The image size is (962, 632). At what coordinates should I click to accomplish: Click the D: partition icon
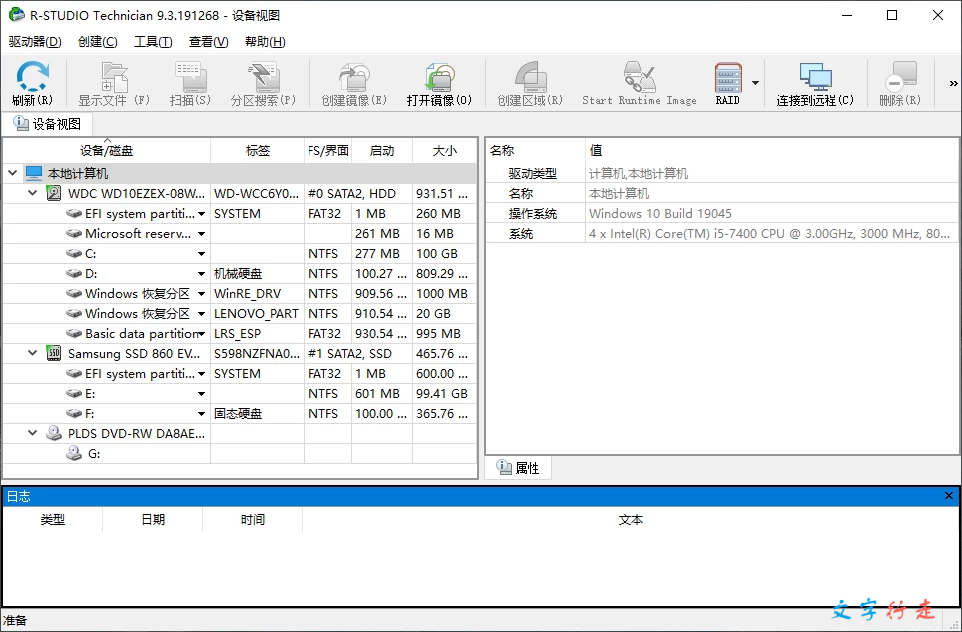point(74,274)
